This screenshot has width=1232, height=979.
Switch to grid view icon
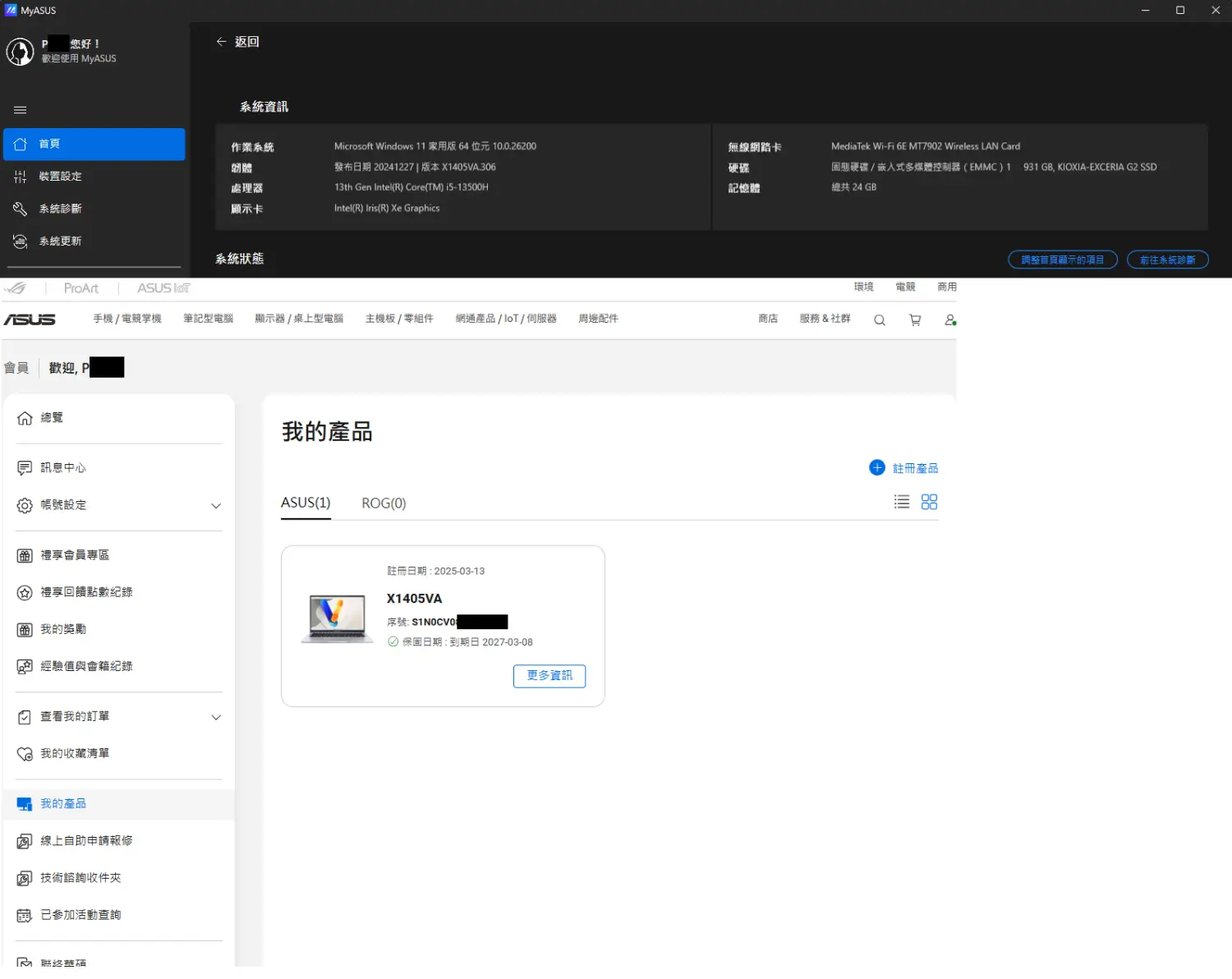pos(929,502)
